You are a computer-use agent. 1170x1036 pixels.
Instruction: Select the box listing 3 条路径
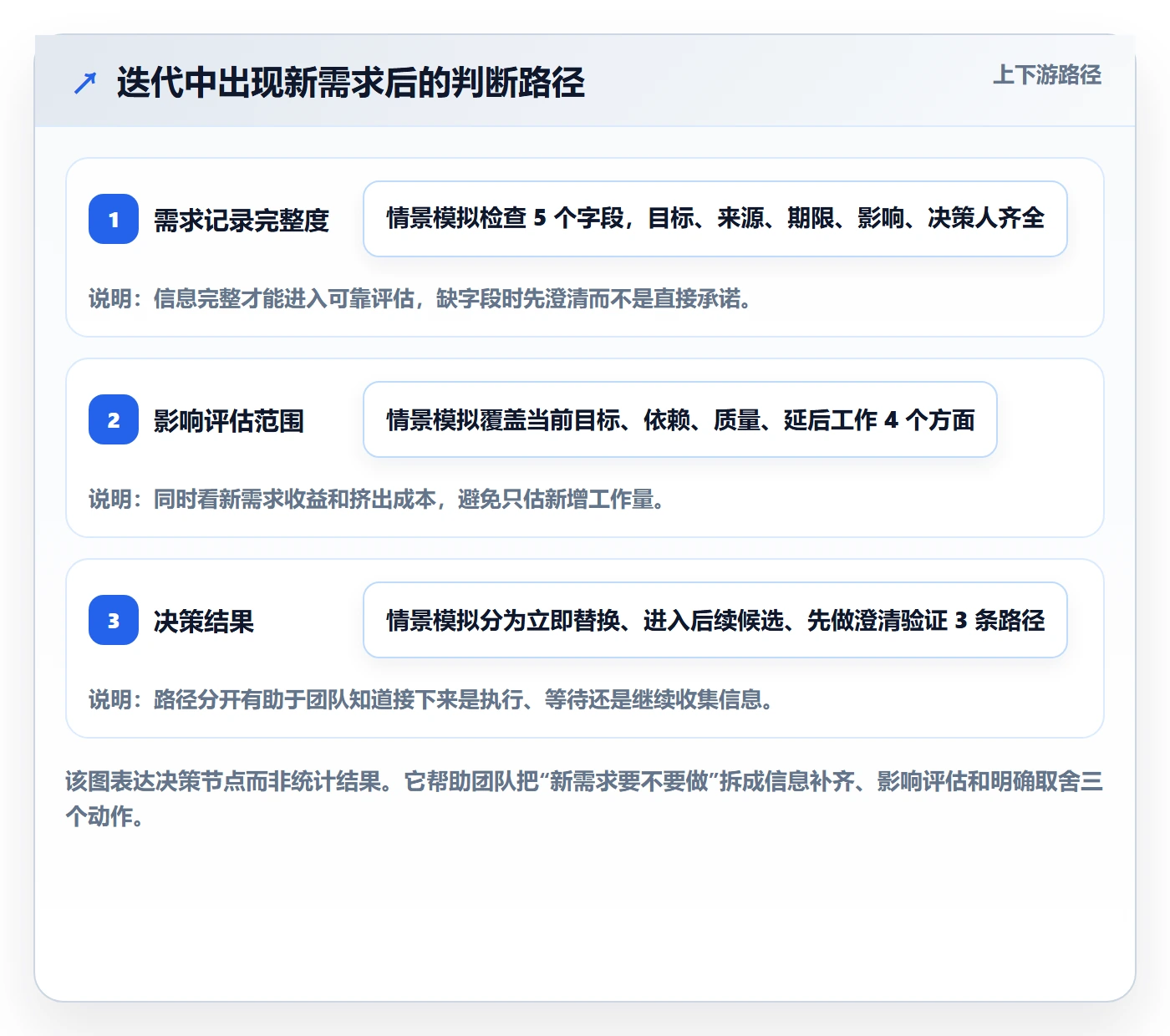pos(715,620)
